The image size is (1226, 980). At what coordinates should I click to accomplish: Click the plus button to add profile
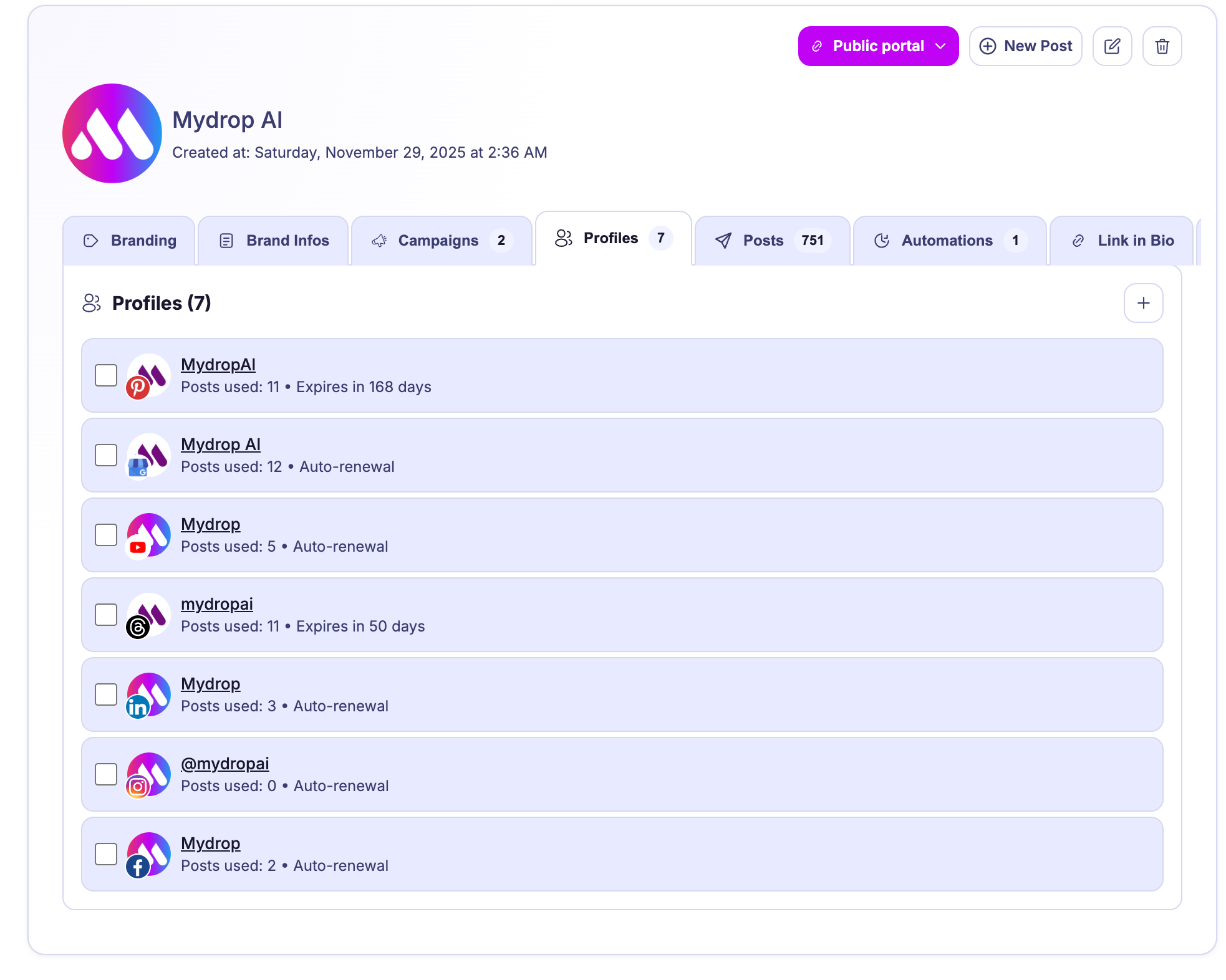tap(1143, 303)
